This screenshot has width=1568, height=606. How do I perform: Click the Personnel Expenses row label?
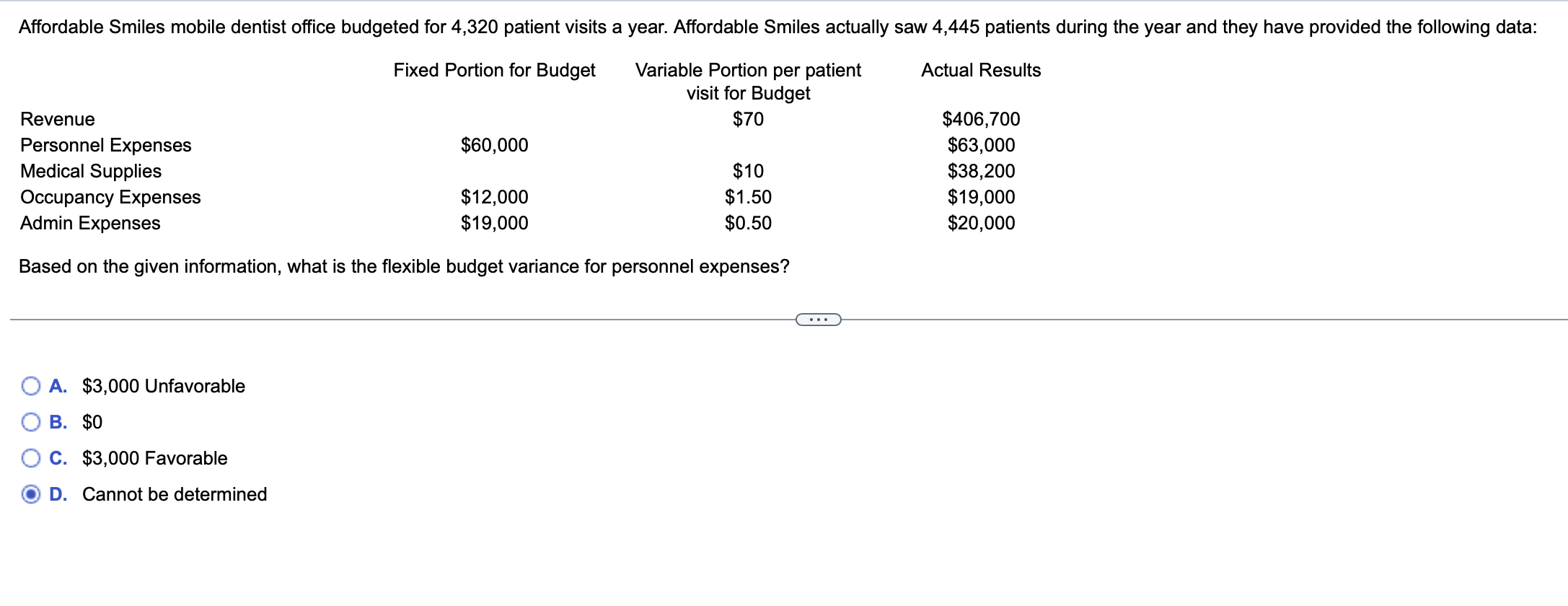pos(105,145)
